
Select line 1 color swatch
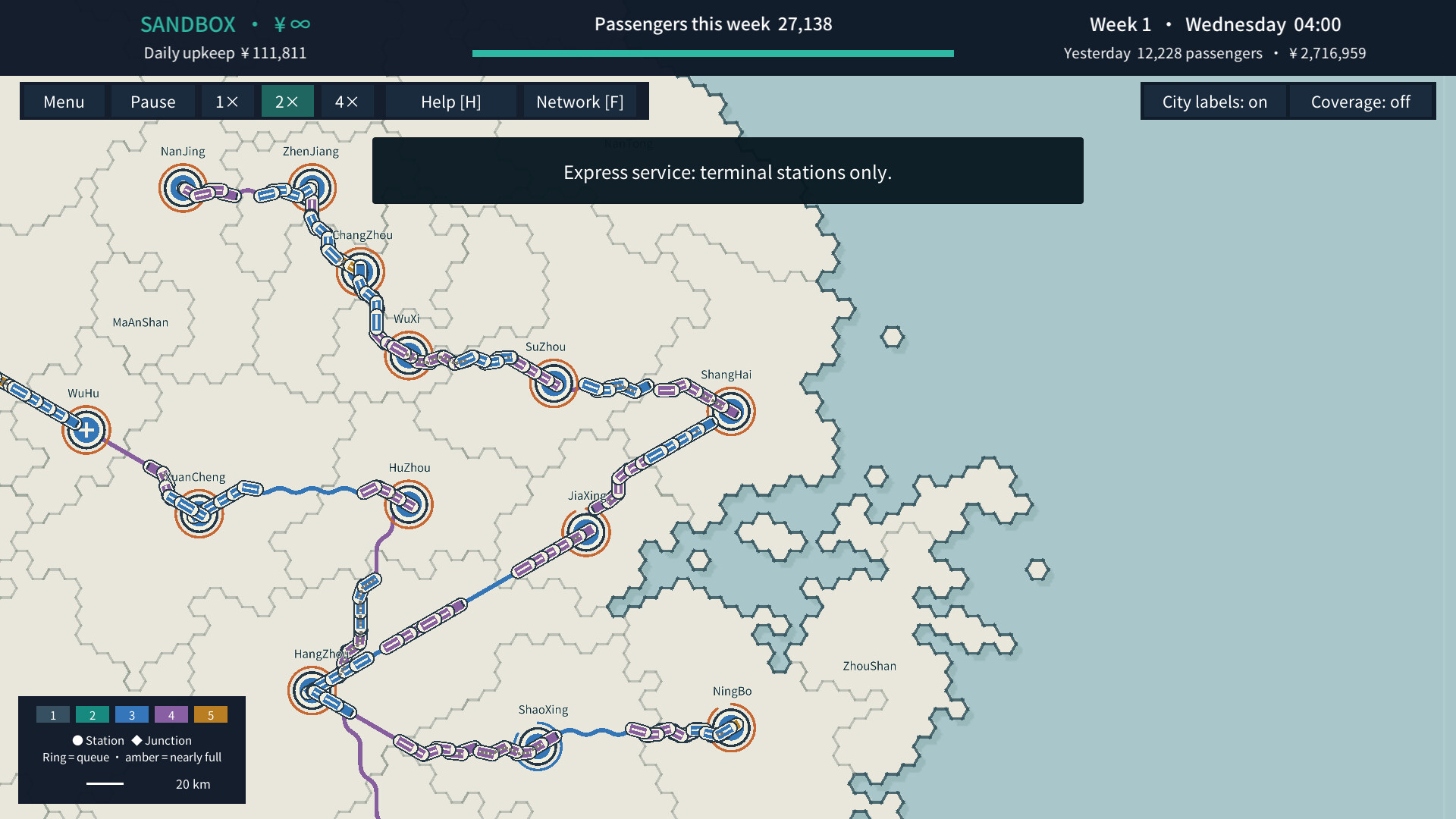click(53, 714)
